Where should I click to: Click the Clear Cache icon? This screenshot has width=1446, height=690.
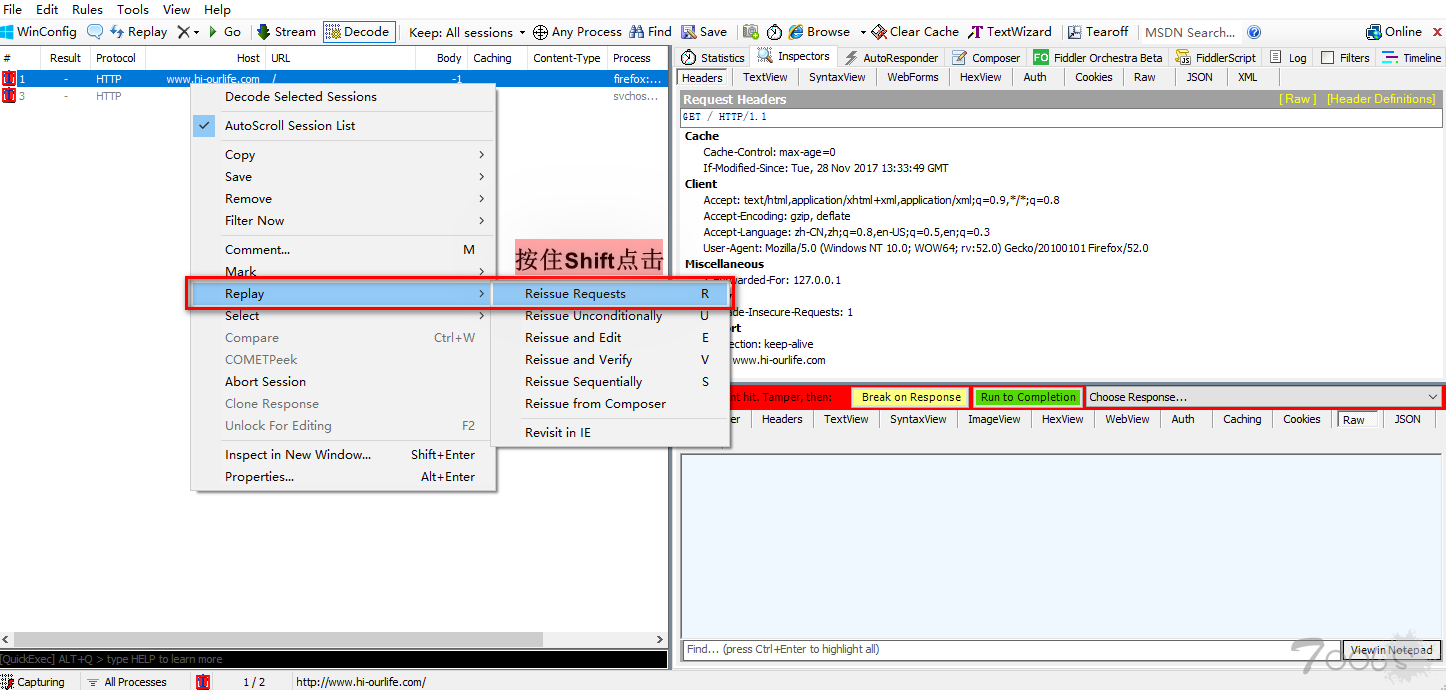coord(879,32)
